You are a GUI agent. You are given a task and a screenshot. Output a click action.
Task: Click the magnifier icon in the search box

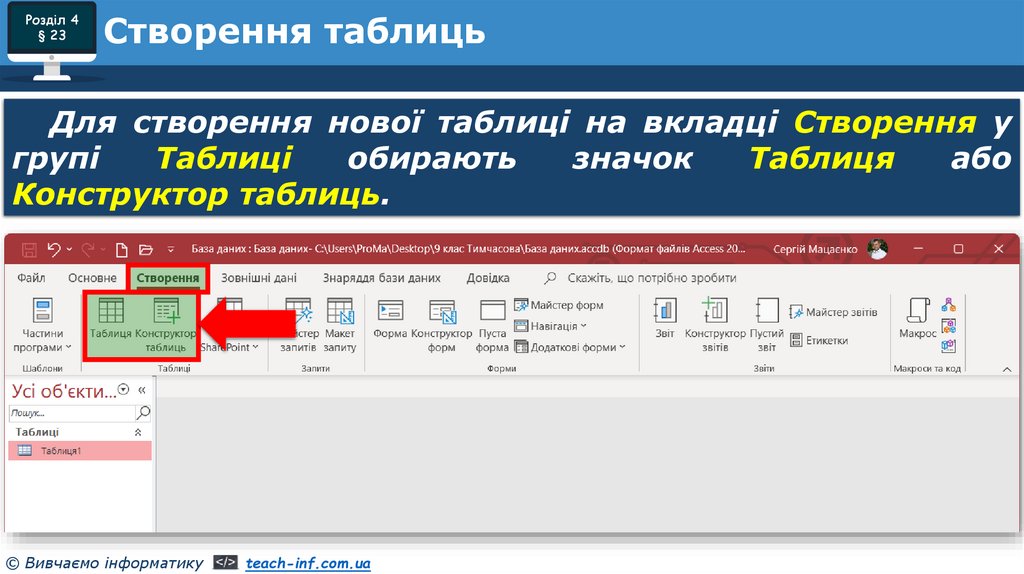coord(143,413)
